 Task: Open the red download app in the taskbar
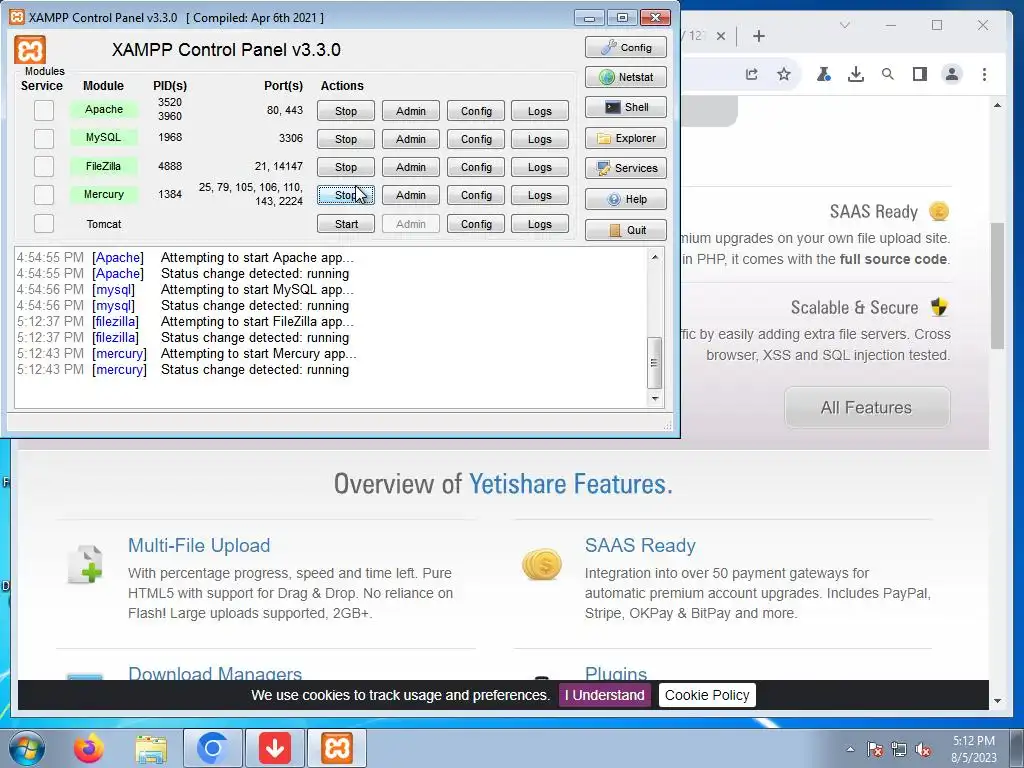pyautogui.click(x=275, y=748)
